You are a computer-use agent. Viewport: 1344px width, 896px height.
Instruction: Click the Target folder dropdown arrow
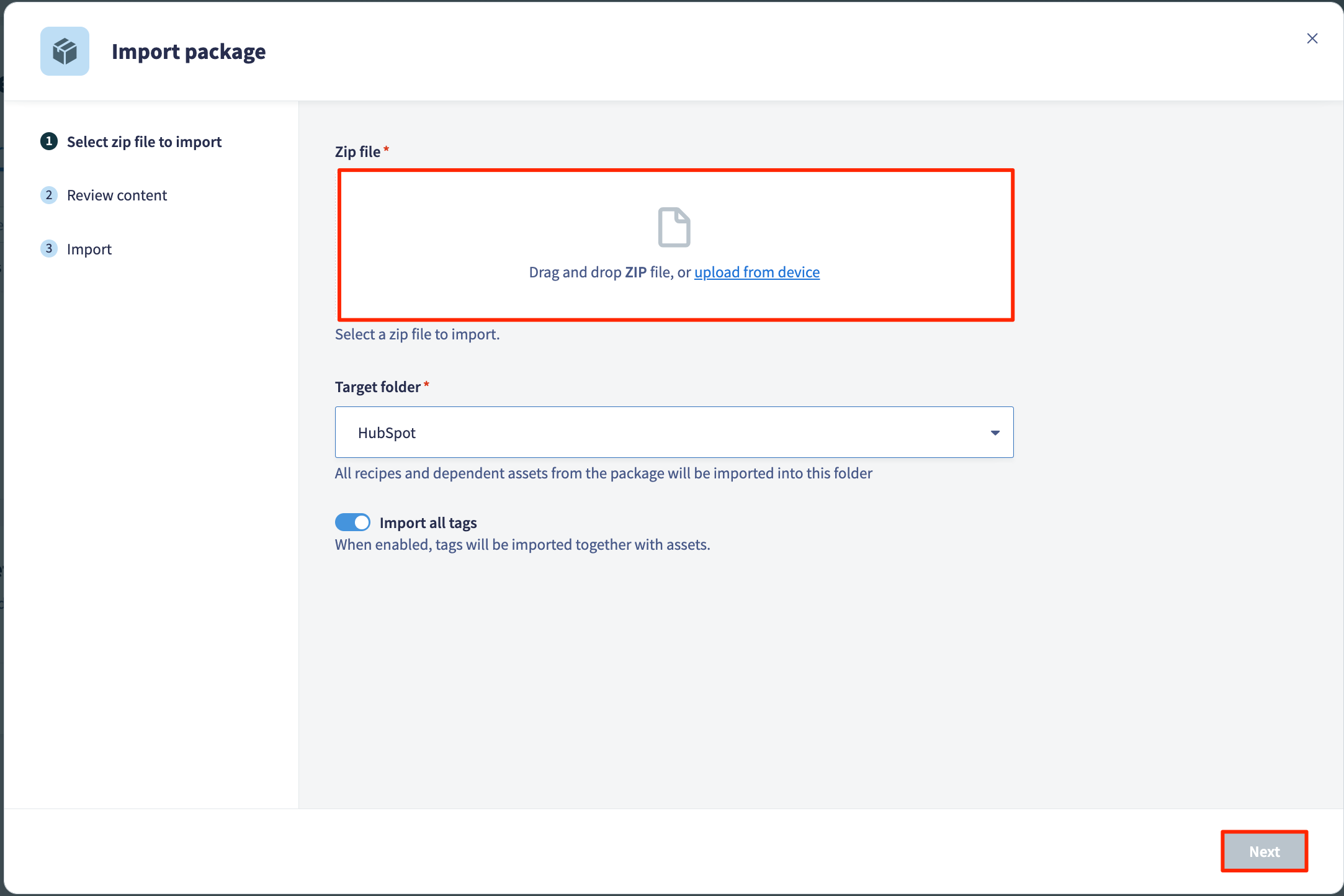(x=995, y=432)
